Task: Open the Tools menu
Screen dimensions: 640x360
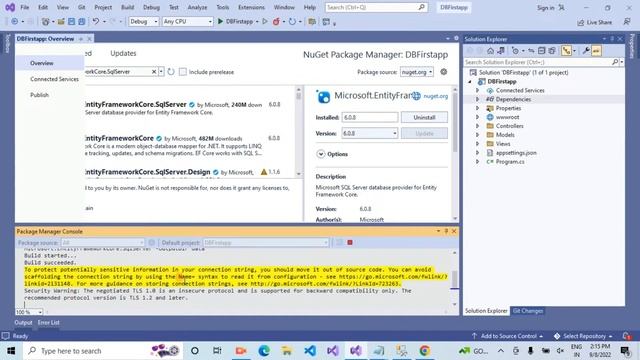Action: [222, 7]
